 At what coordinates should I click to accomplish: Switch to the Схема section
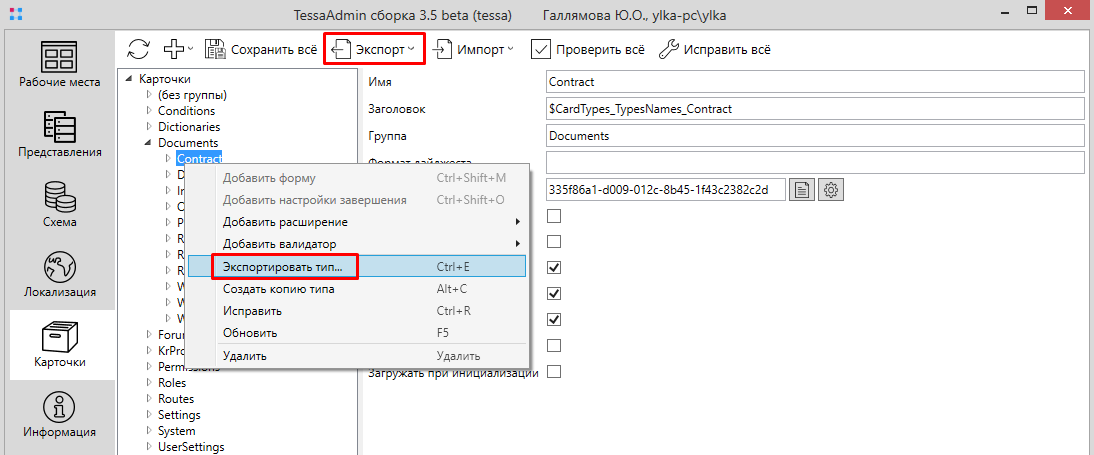point(60,205)
